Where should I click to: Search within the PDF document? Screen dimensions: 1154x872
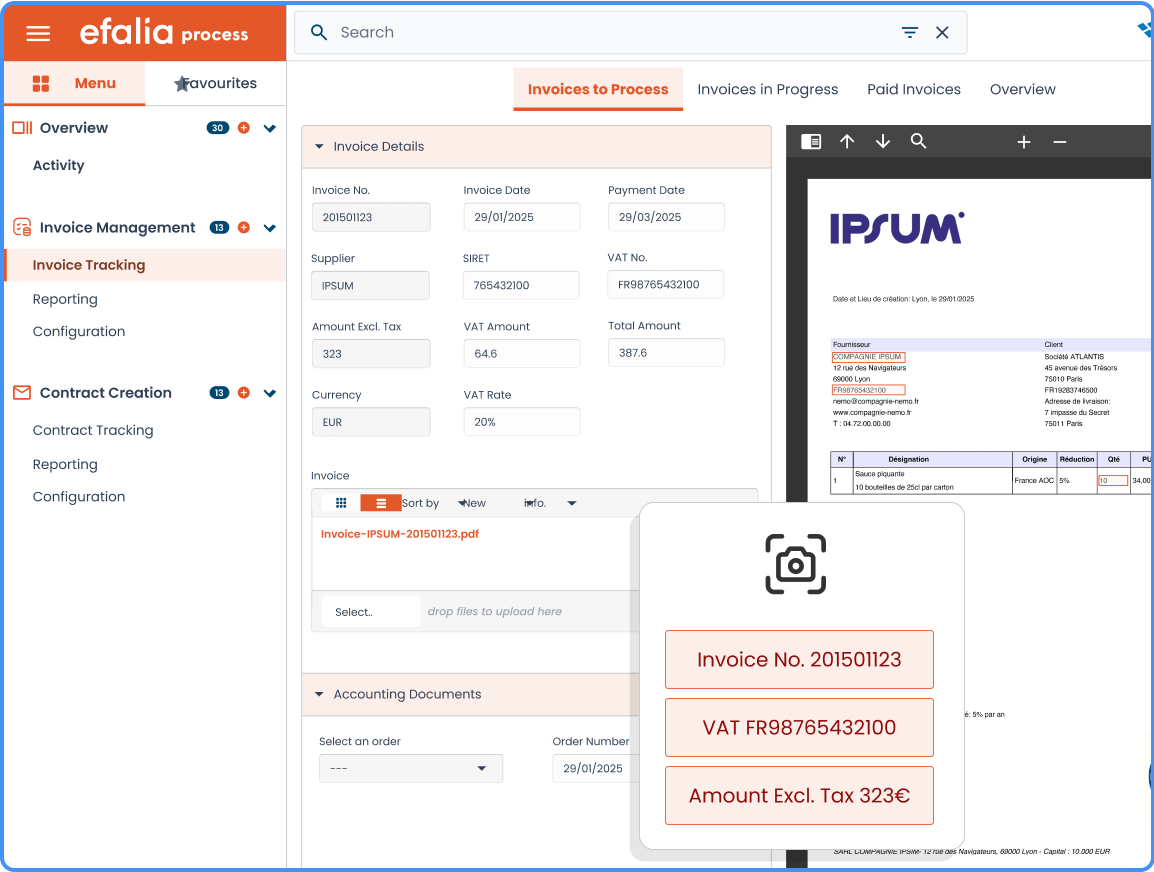click(918, 141)
